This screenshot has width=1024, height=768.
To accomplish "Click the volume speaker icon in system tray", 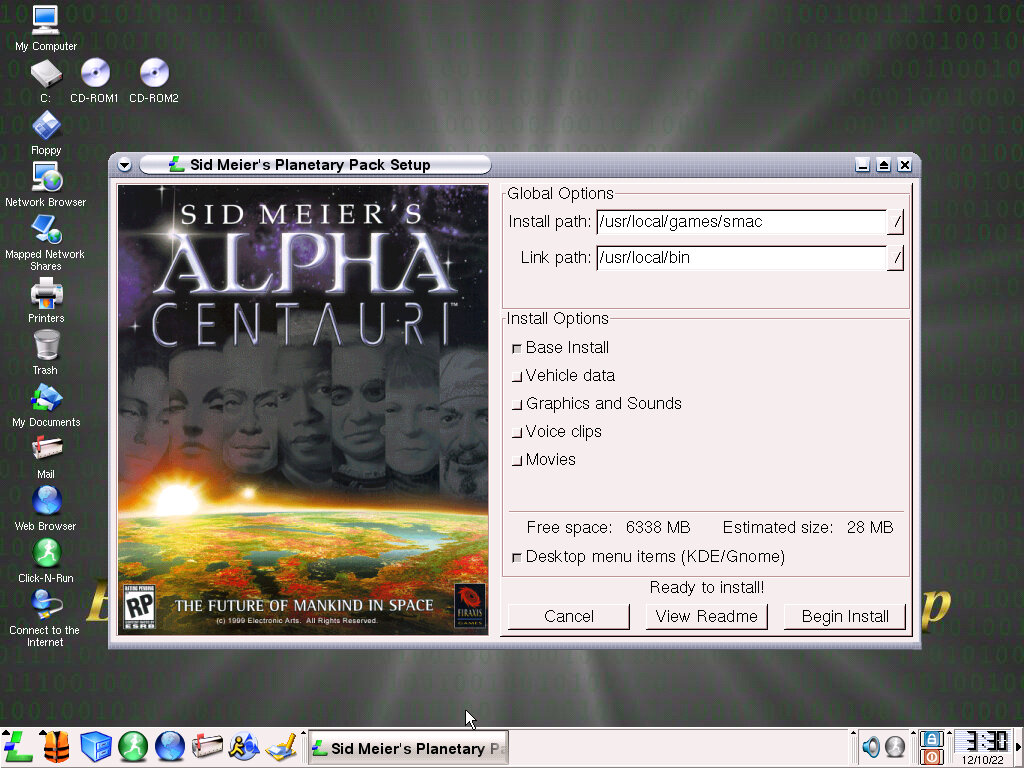I will click(871, 747).
